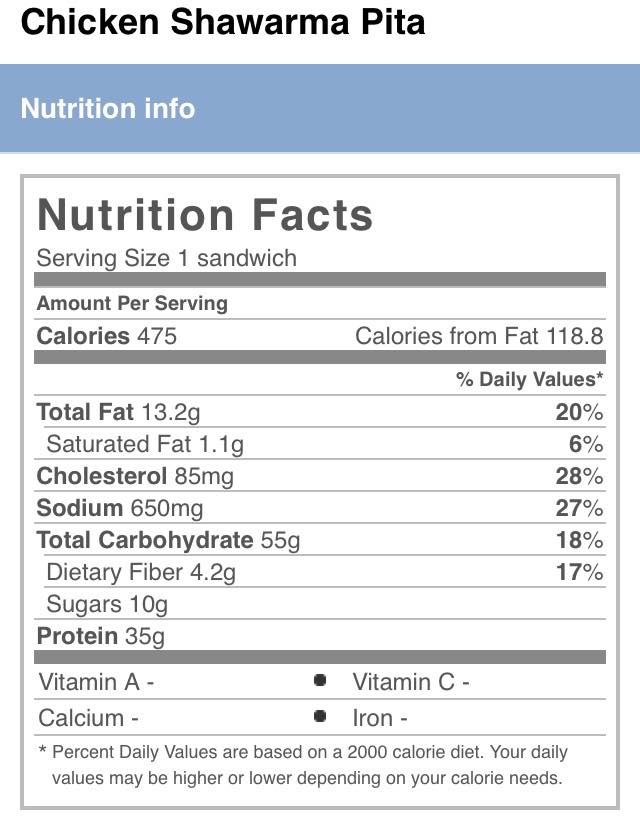Click the Percent Daily Values footnote text
The image size is (640, 823).
(304, 765)
